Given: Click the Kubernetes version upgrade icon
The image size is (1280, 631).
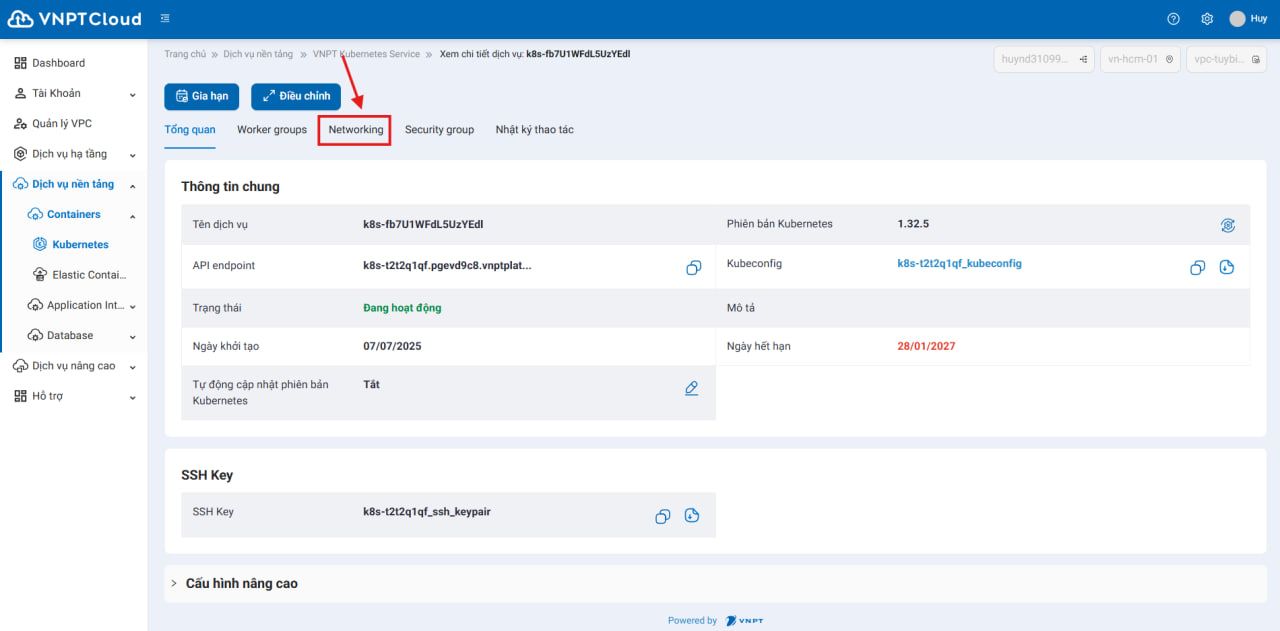Looking at the screenshot, I should click(x=1228, y=226).
